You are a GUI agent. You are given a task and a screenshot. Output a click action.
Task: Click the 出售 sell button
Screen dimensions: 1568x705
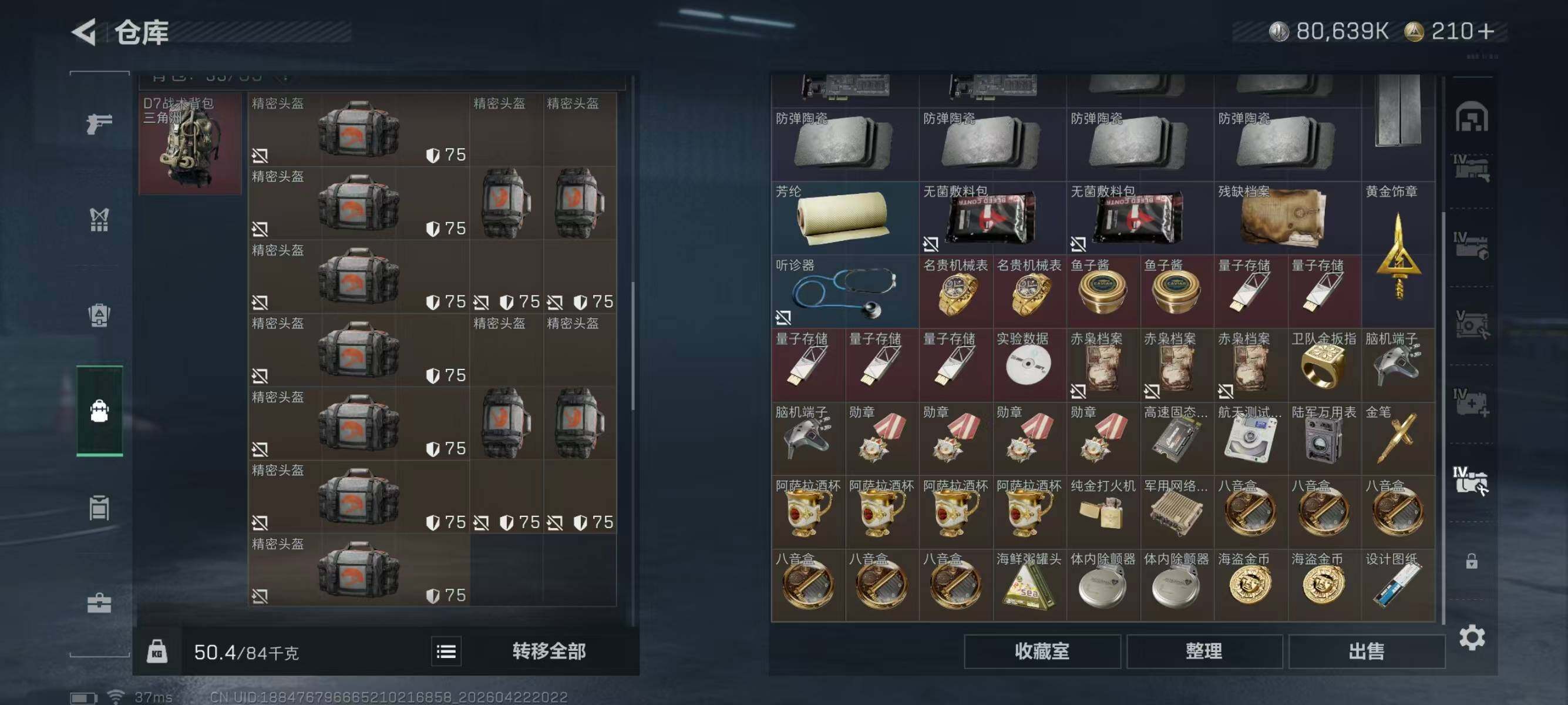[1367, 652]
